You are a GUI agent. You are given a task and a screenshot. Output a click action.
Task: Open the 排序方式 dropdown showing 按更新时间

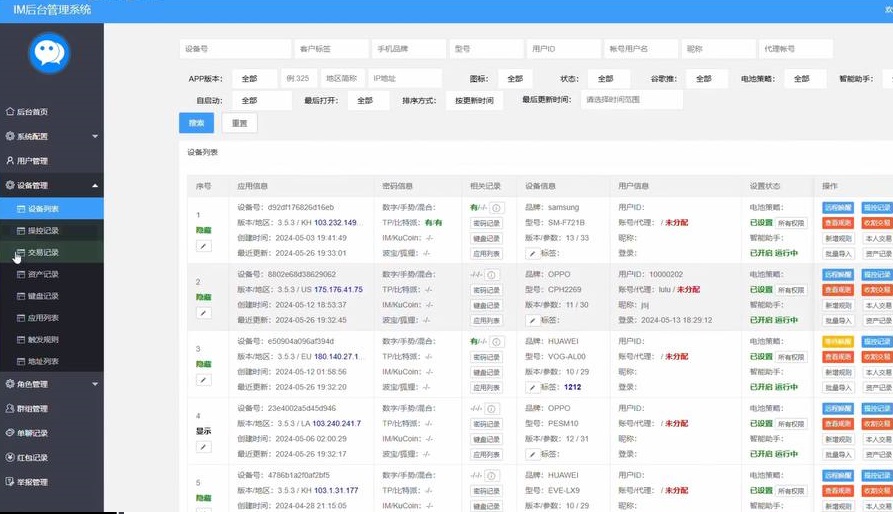point(474,101)
